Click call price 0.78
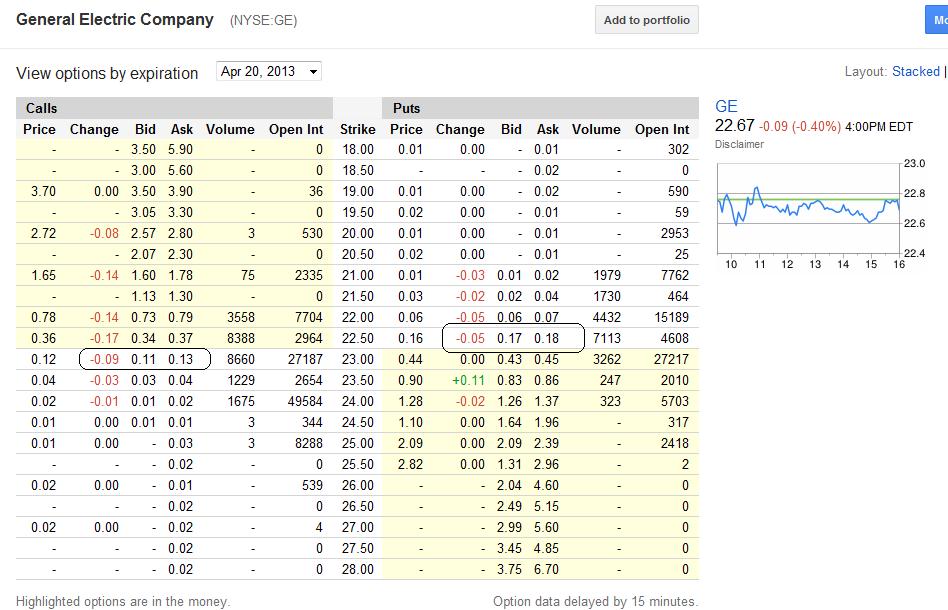Image resolution: width=948 pixels, height=610 pixels. (x=43, y=317)
